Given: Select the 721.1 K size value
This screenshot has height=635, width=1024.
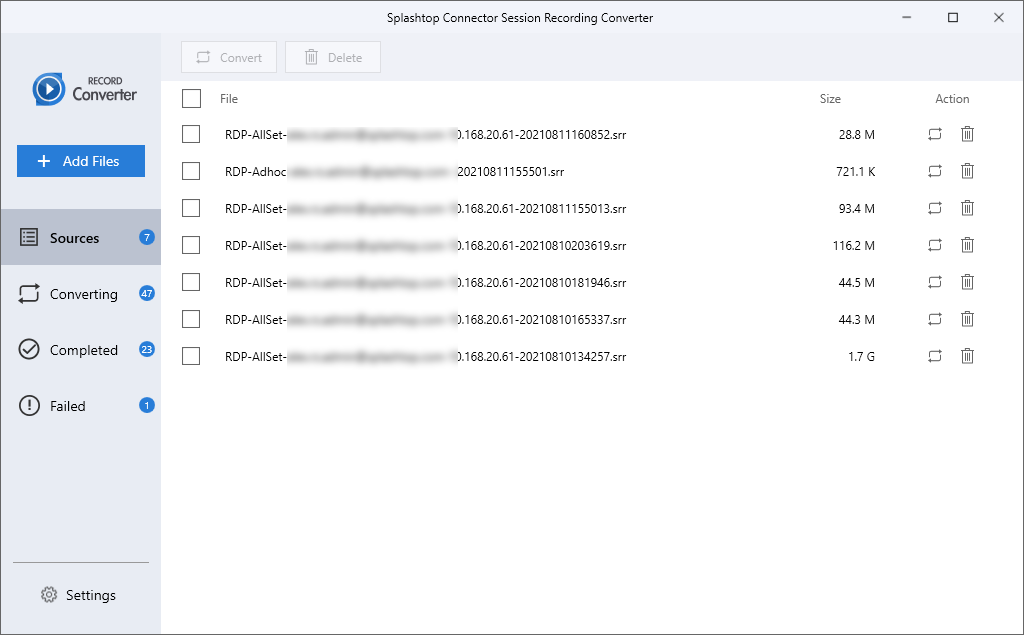Looking at the screenshot, I should (x=856, y=171).
